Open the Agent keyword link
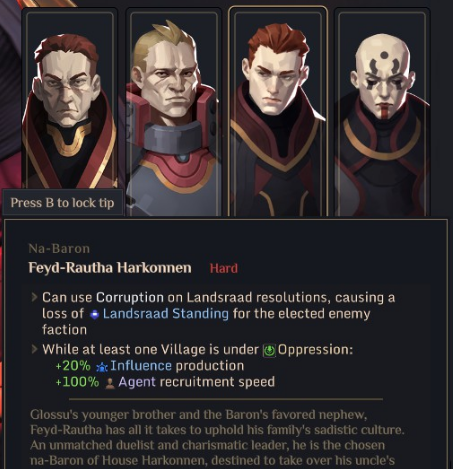The height and width of the screenshot is (469, 453). [137, 382]
